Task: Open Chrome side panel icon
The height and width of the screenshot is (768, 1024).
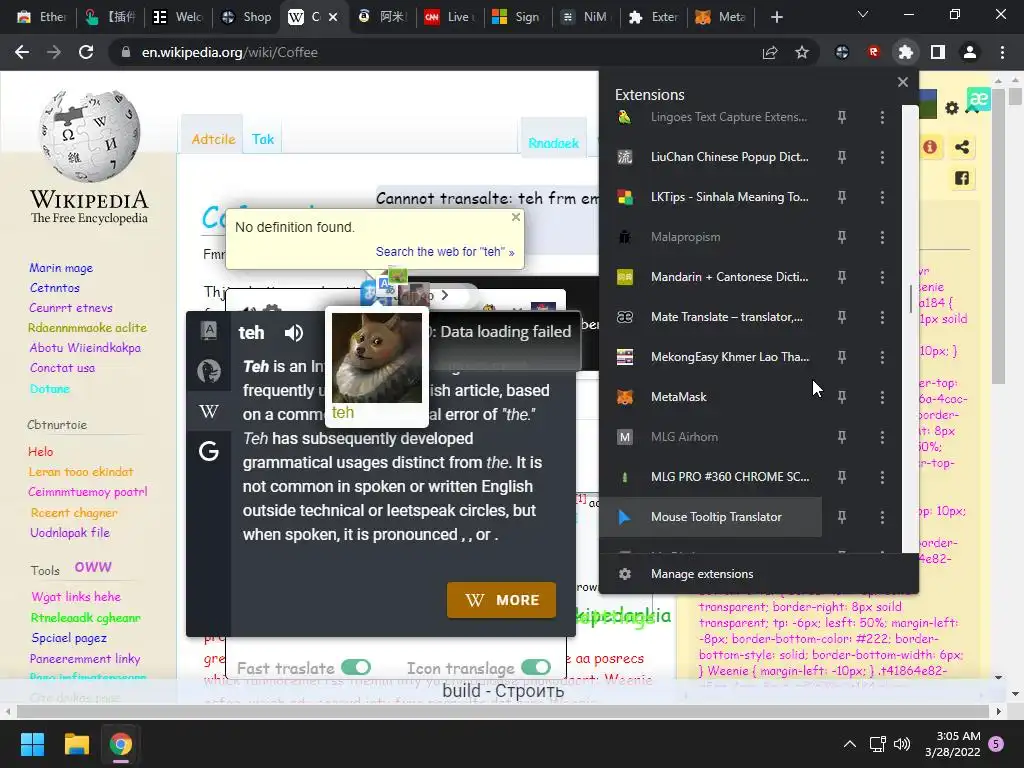Action: tap(938, 52)
